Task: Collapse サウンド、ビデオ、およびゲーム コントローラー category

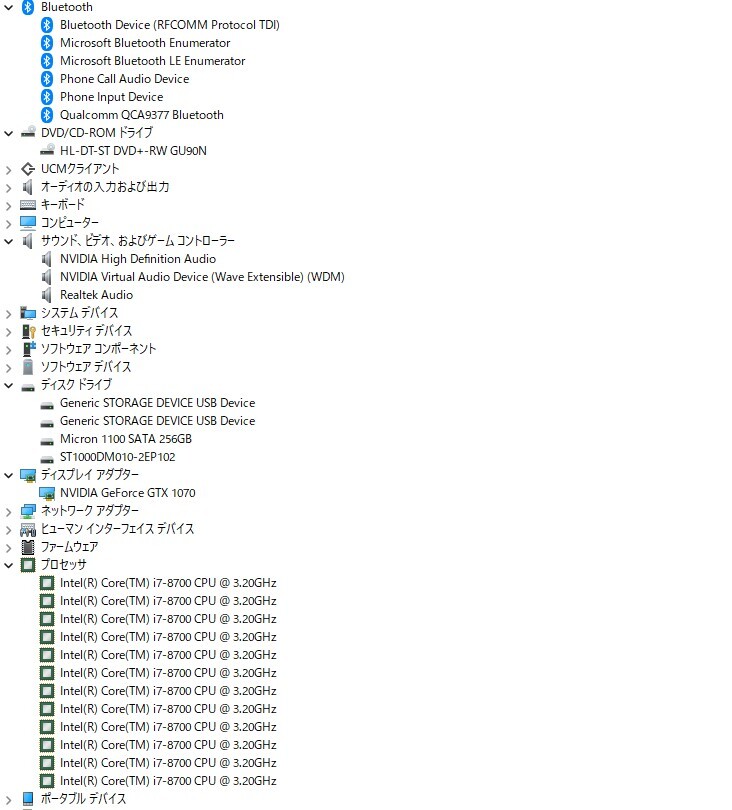Action: 8,241
